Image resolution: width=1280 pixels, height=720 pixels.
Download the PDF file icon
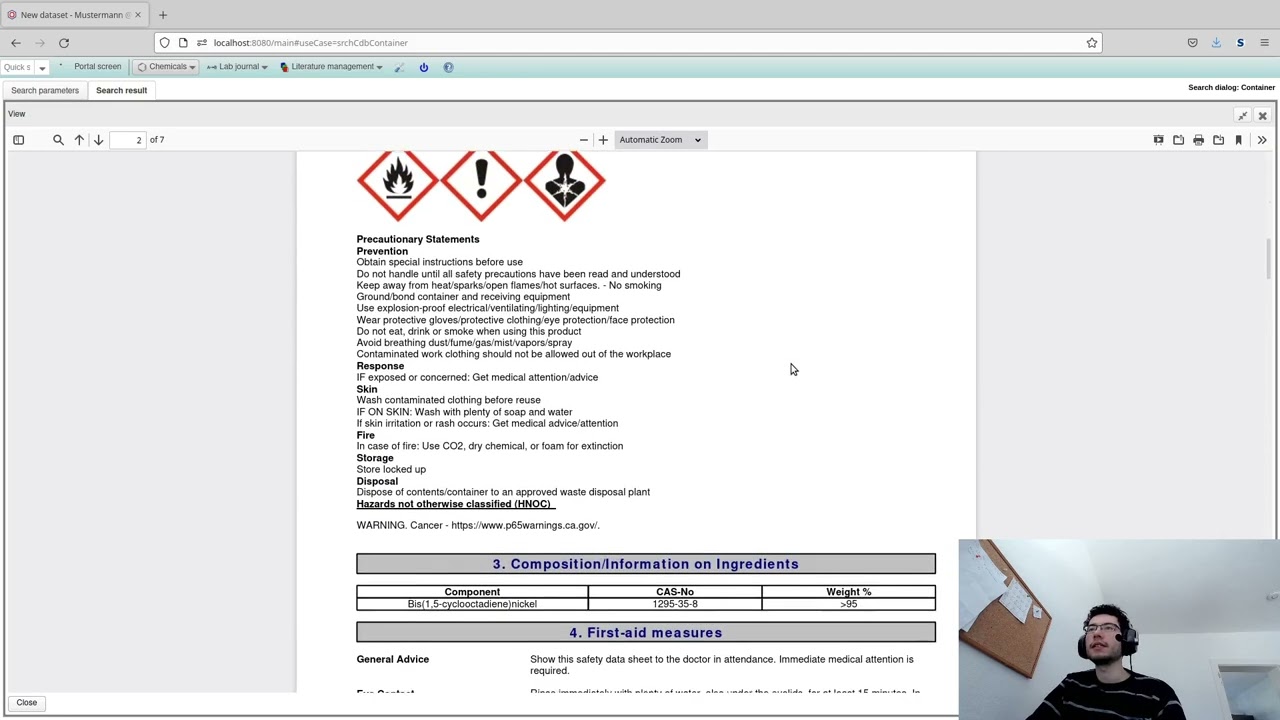(x=1218, y=140)
